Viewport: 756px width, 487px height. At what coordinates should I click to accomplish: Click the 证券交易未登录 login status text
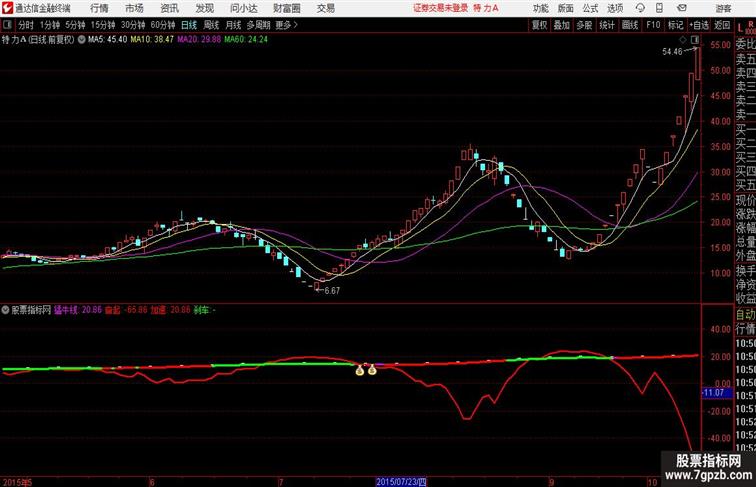click(x=441, y=8)
